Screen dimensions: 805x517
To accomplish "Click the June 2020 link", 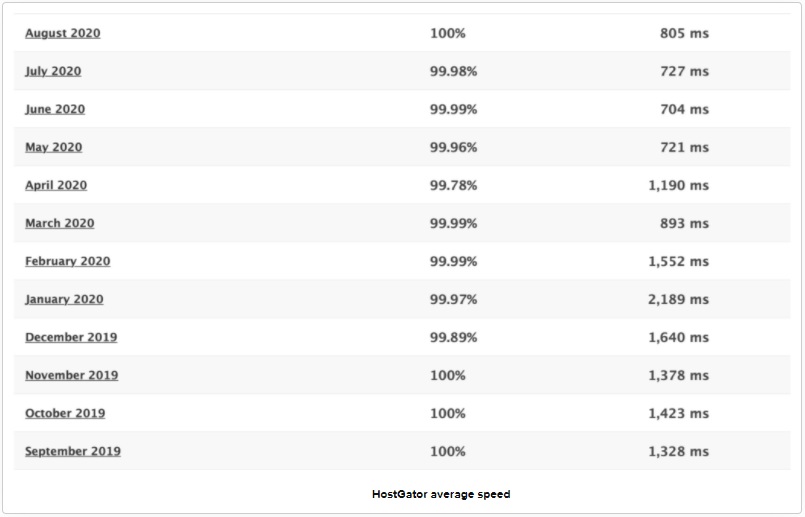I will click(x=55, y=109).
